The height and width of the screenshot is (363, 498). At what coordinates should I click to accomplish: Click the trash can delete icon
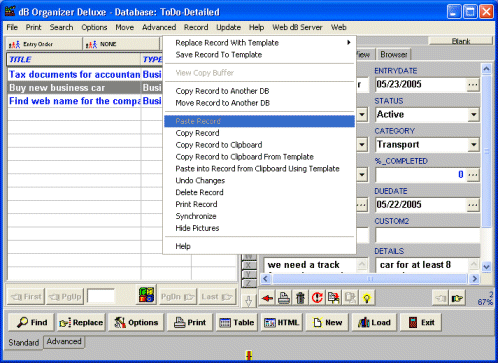coord(300,298)
